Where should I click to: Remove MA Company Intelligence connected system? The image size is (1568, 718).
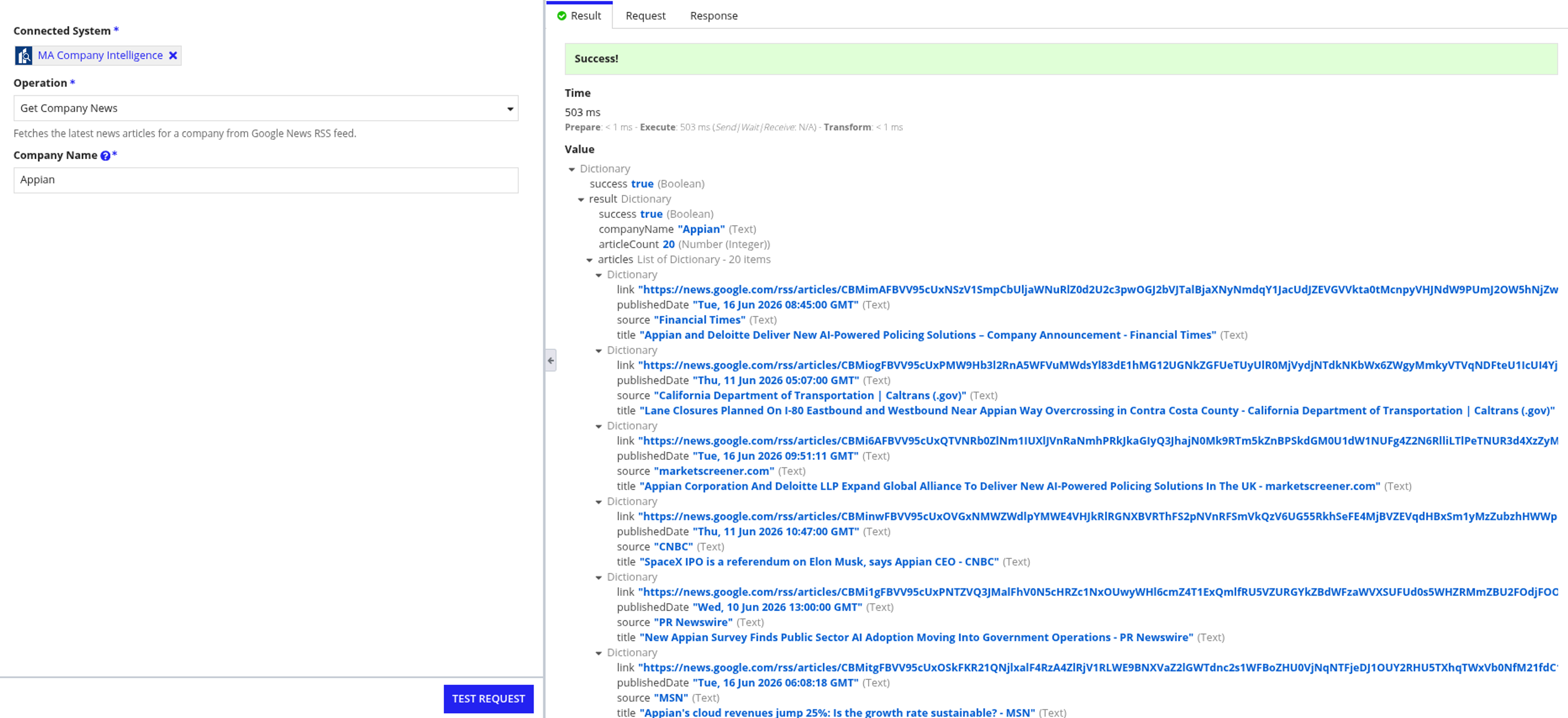[173, 56]
